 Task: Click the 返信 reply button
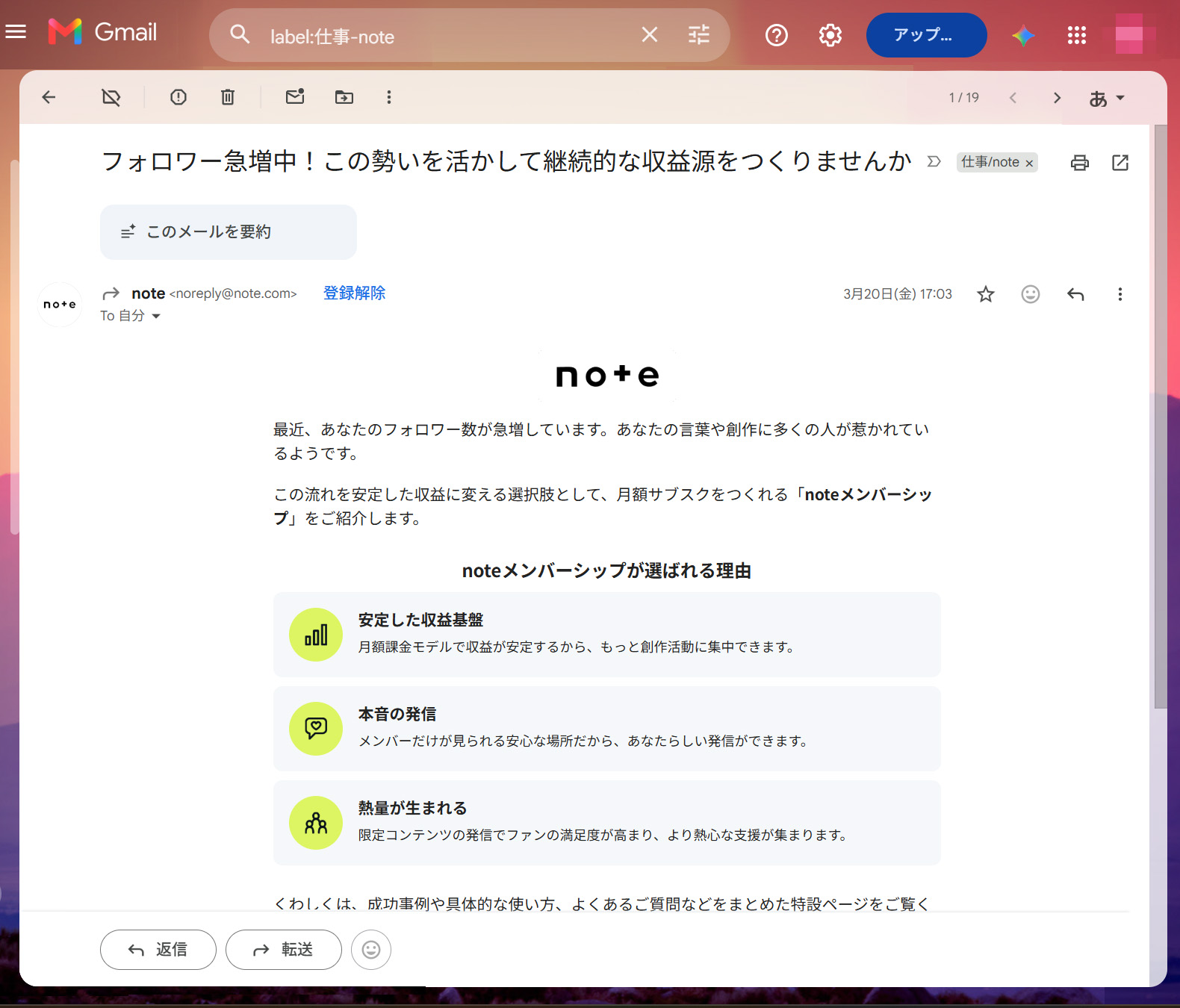click(158, 950)
